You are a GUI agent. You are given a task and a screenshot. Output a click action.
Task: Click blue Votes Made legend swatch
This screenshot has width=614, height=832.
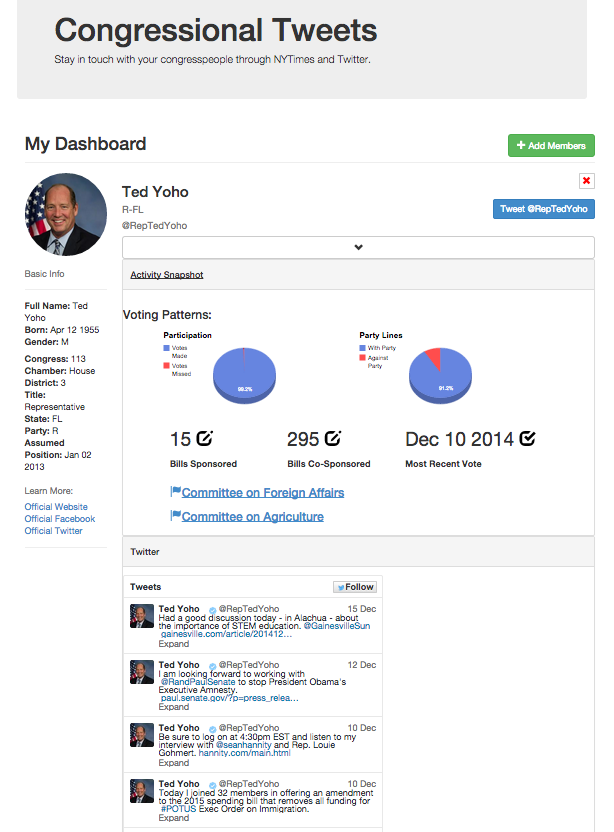tap(167, 348)
